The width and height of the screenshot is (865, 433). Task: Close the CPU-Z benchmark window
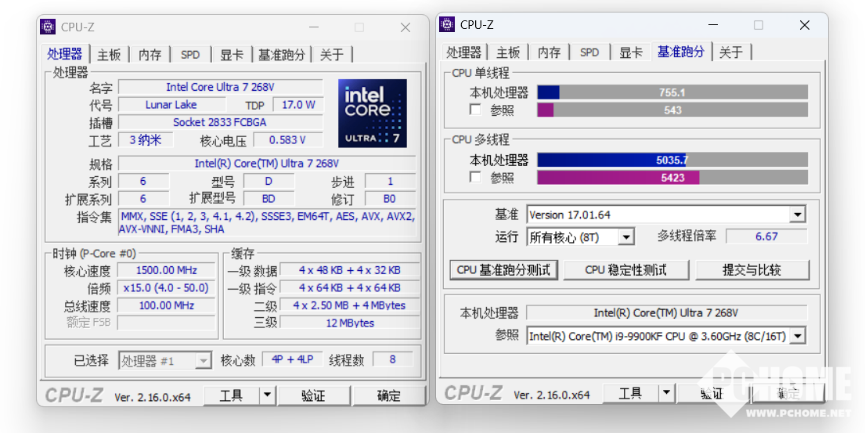click(804, 25)
